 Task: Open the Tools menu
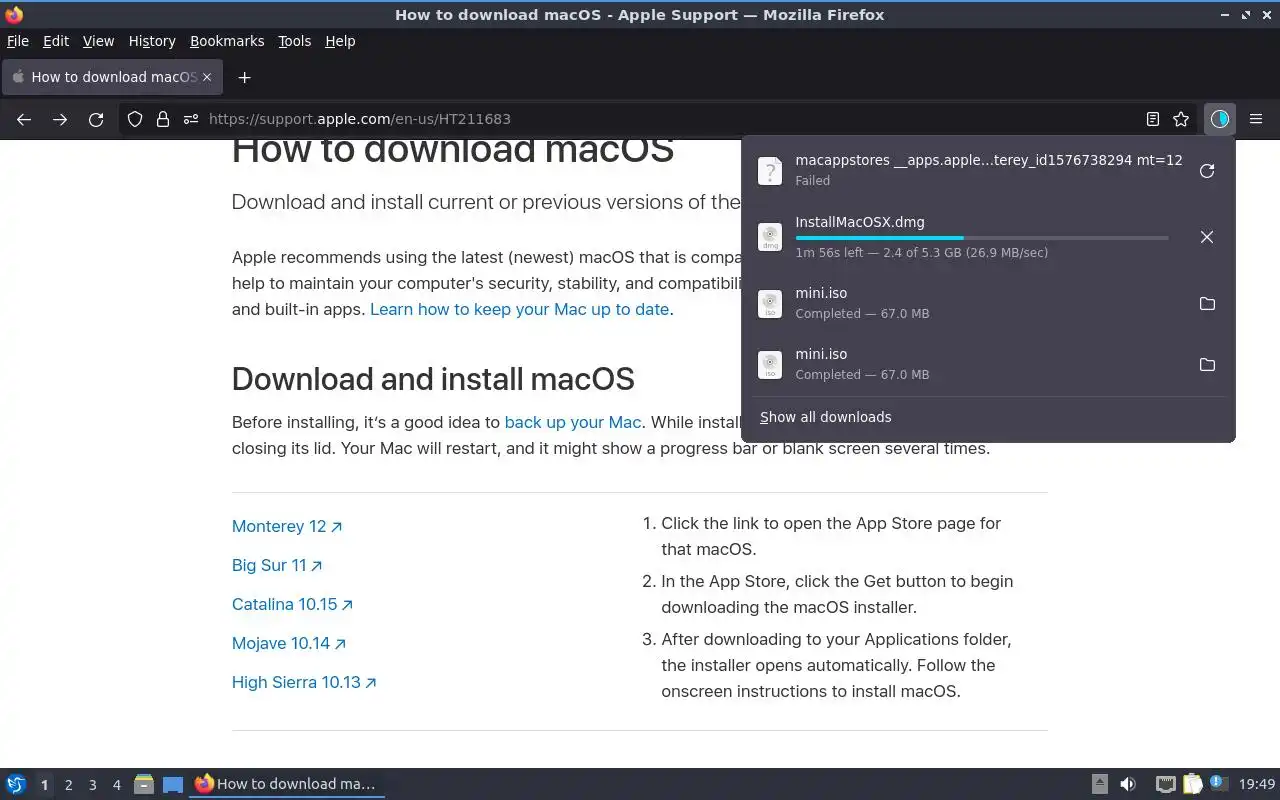click(x=295, y=41)
